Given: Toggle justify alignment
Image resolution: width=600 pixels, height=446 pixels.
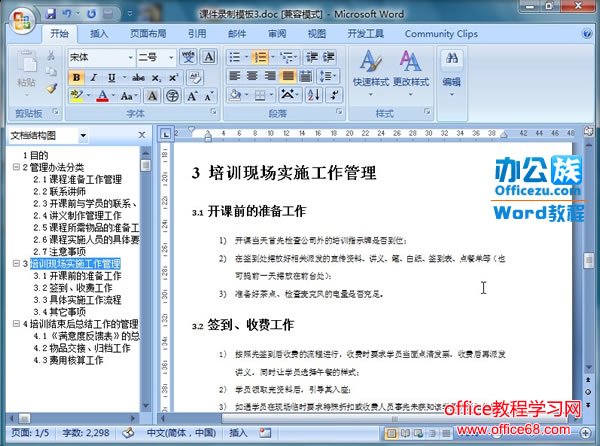Looking at the screenshot, I should 288,76.
